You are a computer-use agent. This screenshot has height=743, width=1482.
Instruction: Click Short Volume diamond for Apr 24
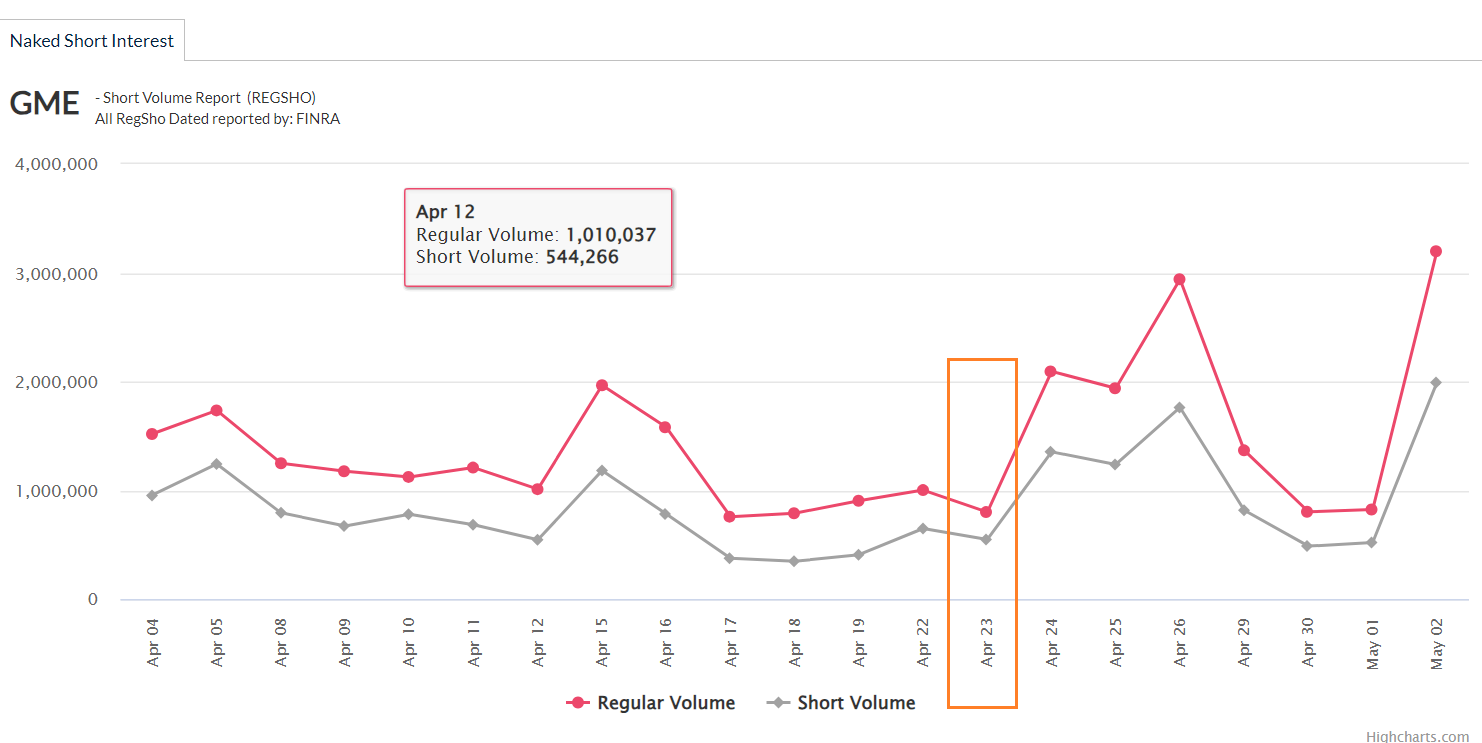pyautogui.click(x=1051, y=451)
